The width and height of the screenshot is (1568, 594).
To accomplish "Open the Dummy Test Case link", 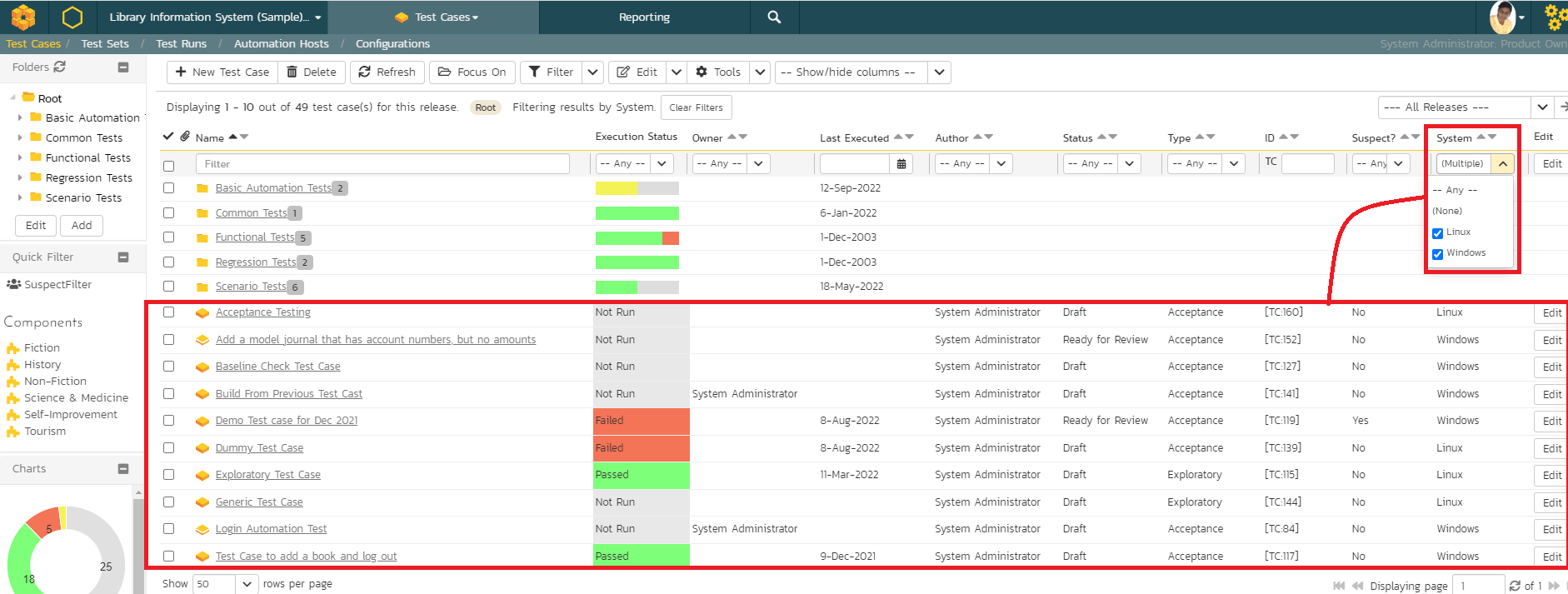I will [x=259, y=448].
